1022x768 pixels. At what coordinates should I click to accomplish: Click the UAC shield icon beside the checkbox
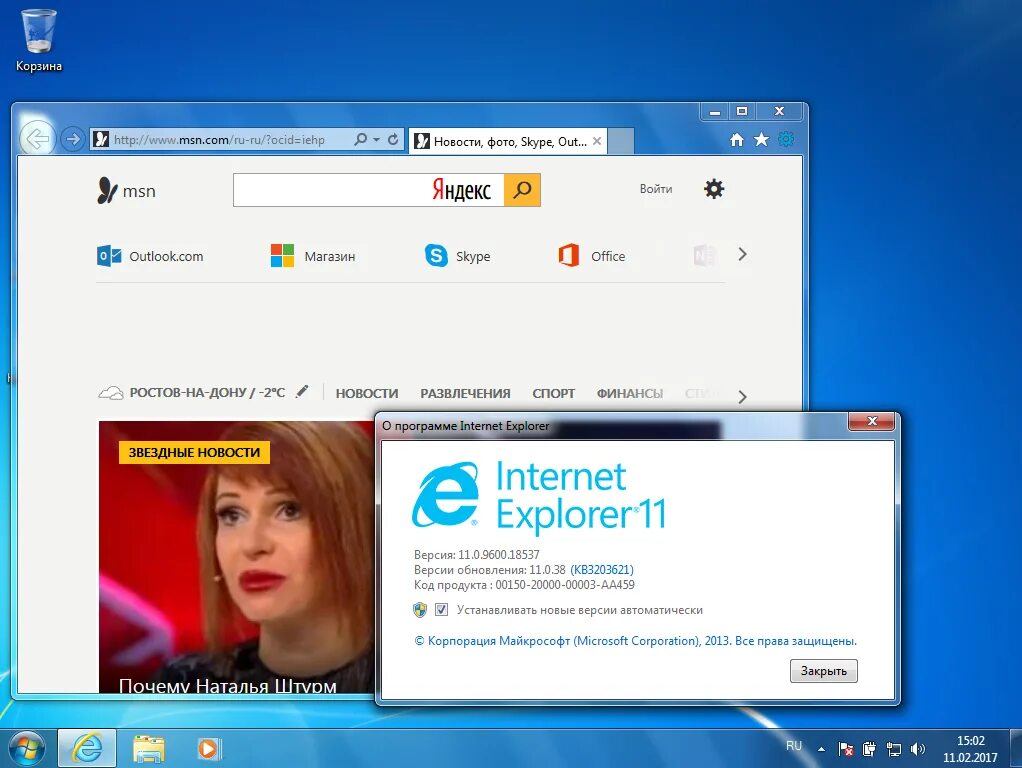[420, 610]
